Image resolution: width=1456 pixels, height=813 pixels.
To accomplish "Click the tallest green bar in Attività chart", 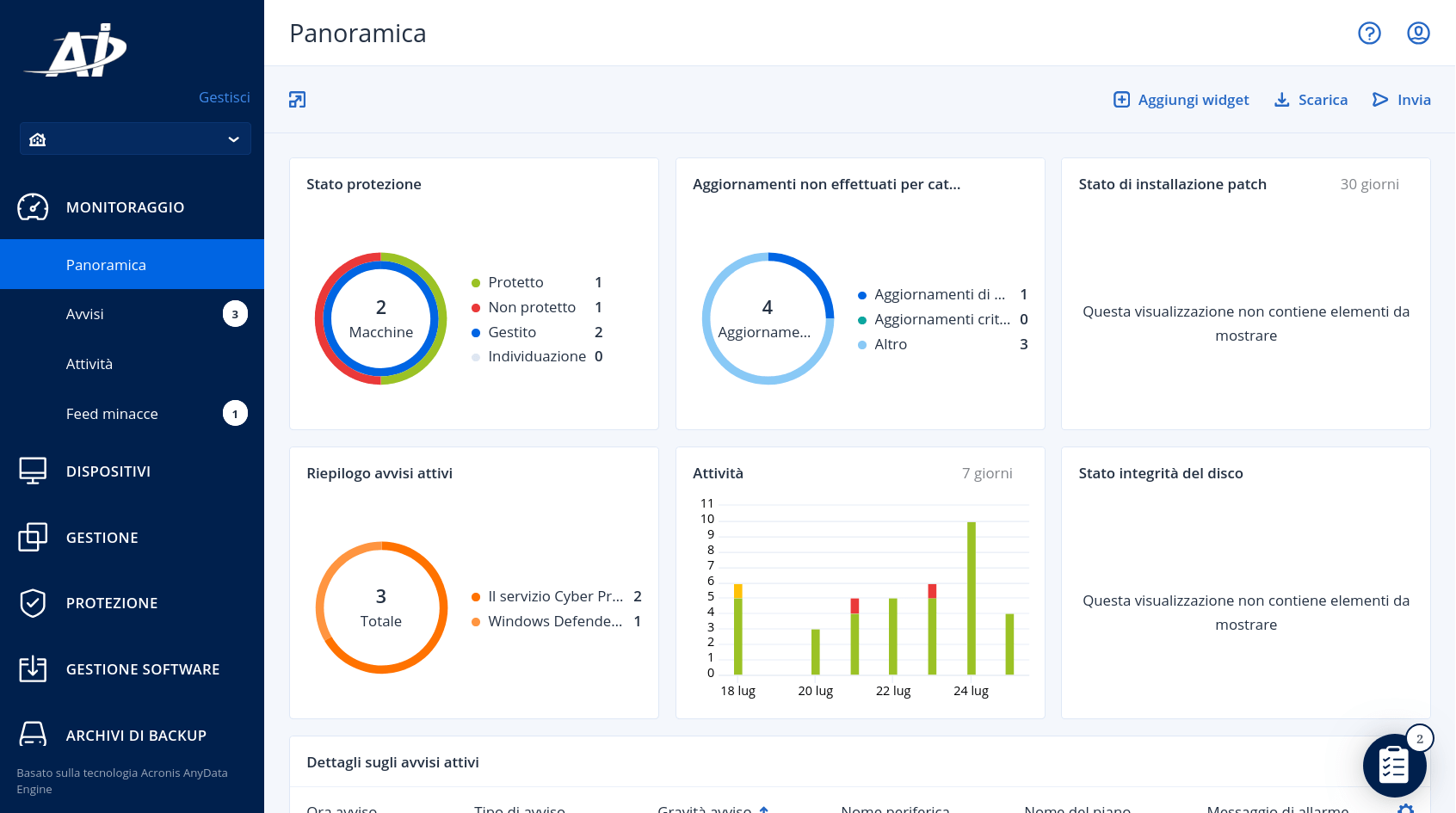I will [972, 598].
